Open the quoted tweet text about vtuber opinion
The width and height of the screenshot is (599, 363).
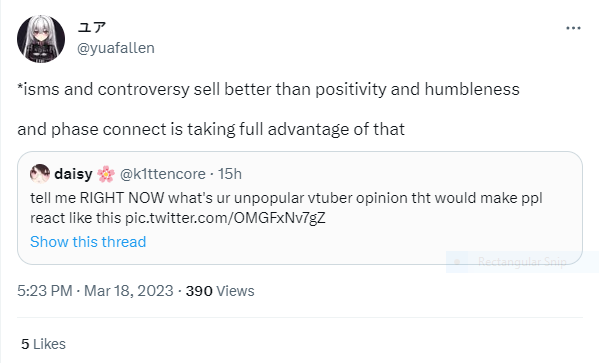pyautogui.click(x=286, y=208)
